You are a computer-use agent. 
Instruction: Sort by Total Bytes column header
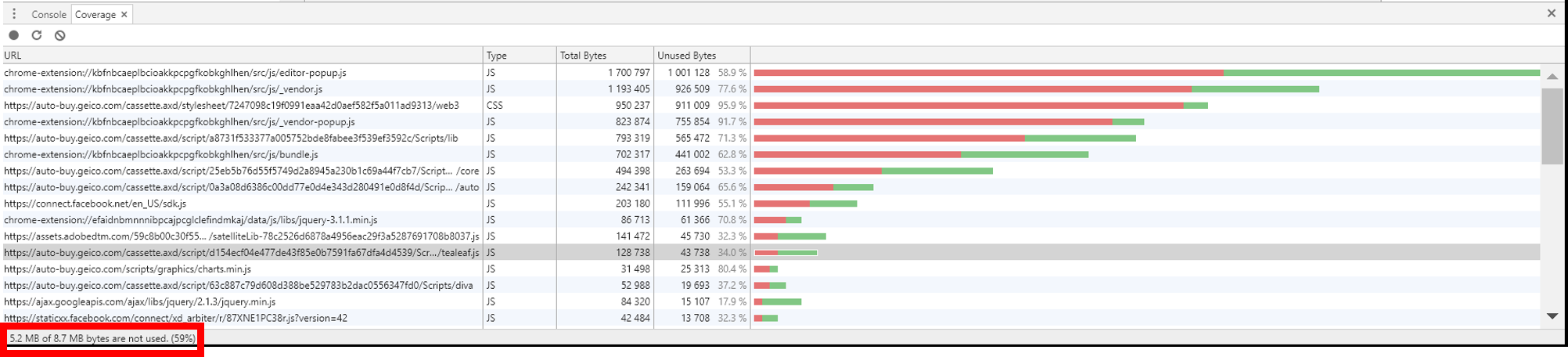pyautogui.click(x=604, y=56)
